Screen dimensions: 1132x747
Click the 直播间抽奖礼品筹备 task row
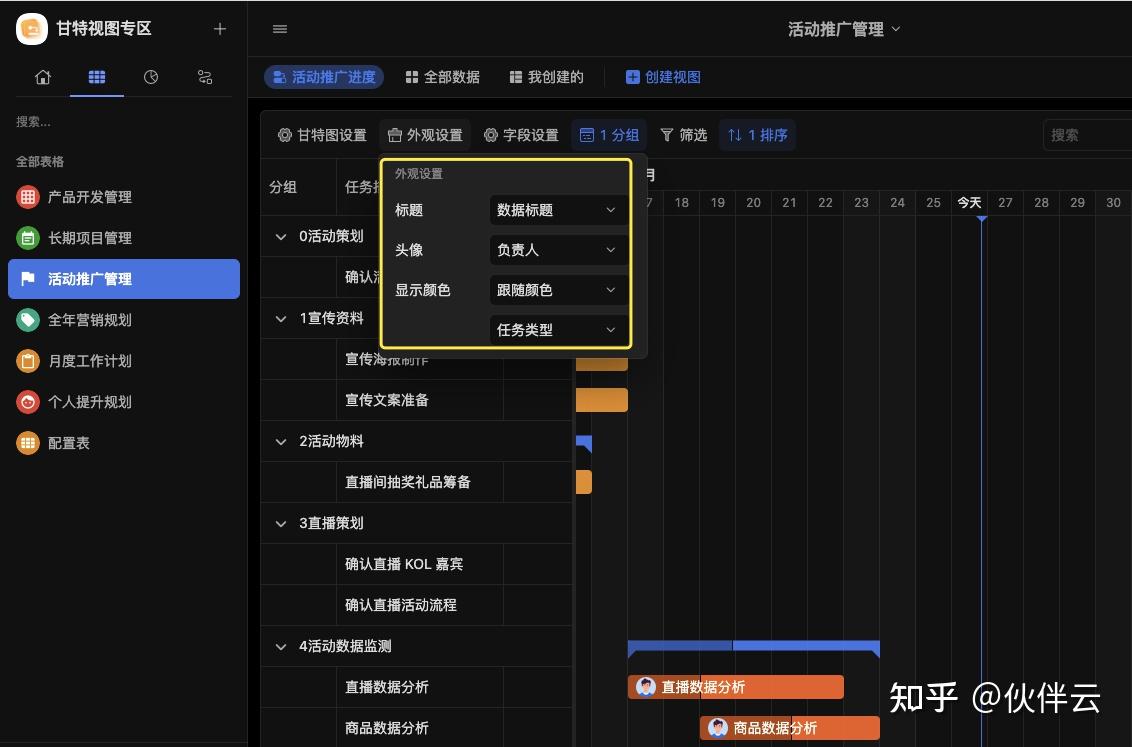tap(417, 482)
